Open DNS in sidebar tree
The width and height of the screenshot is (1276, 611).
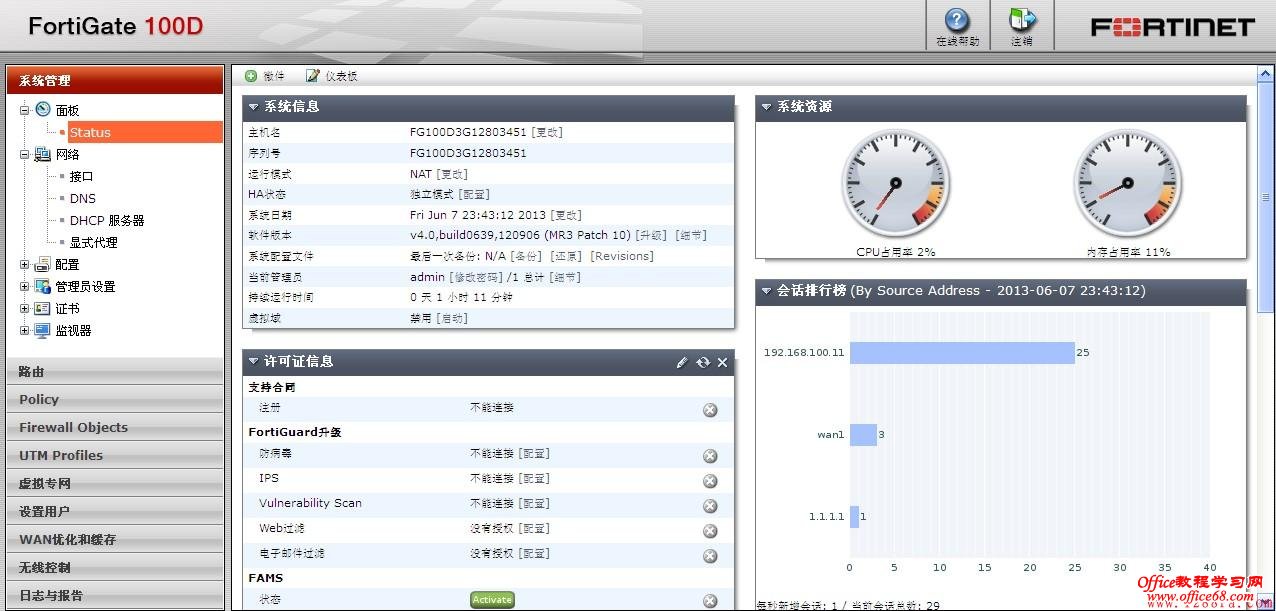point(82,198)
